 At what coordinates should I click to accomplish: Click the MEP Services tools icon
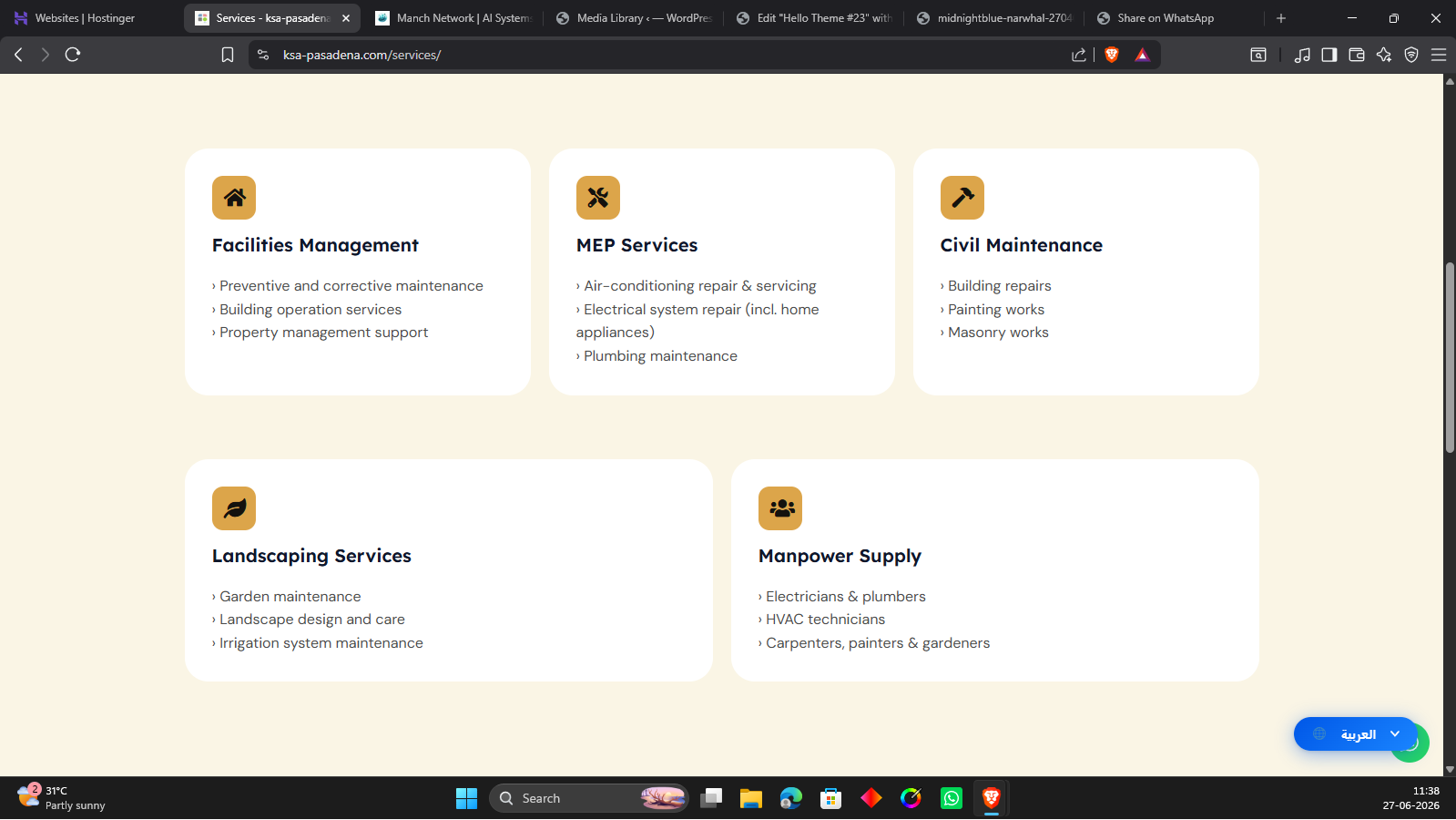598,198
